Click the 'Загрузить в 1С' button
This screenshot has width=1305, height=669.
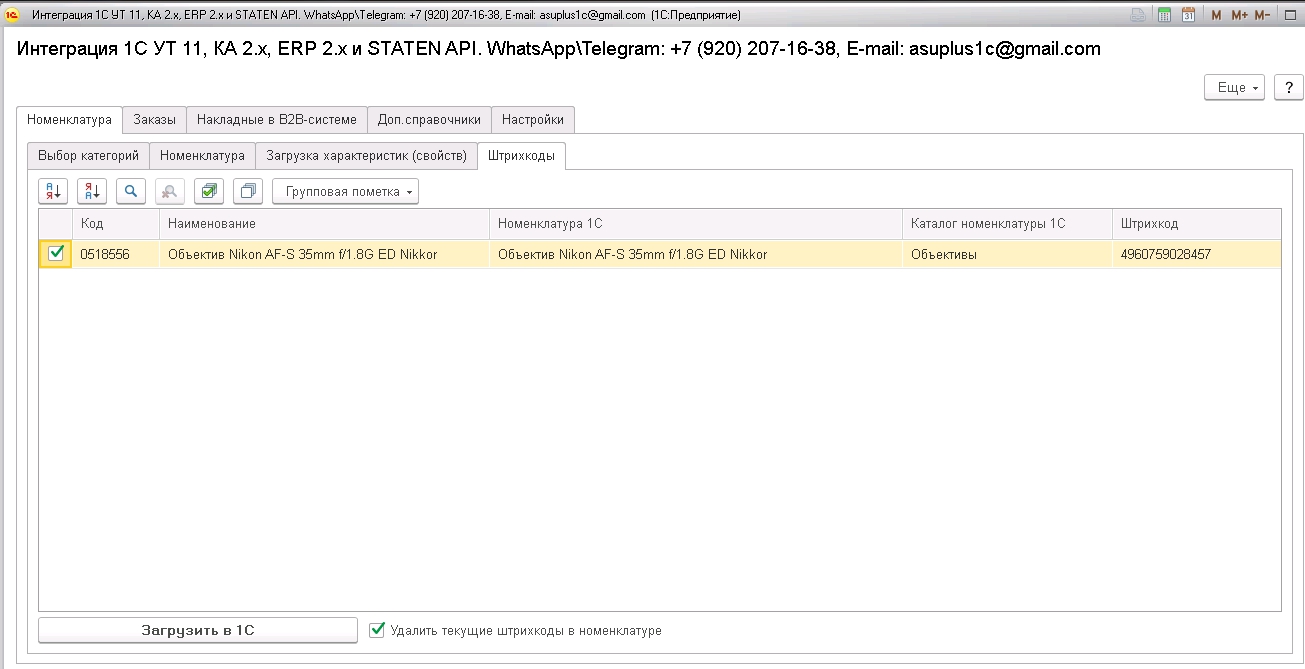[198, 630]
